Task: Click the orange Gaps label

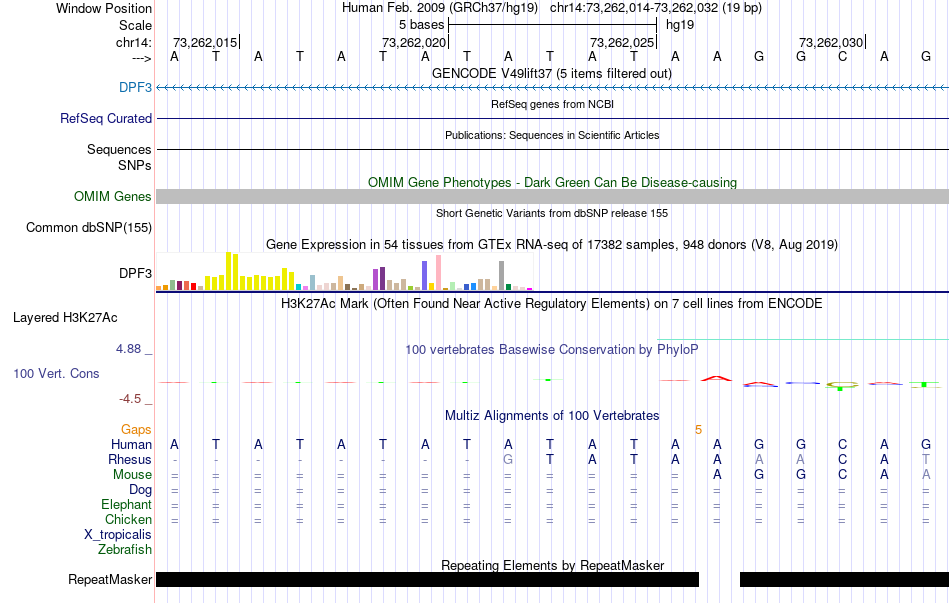Action: tap(136, 429)
